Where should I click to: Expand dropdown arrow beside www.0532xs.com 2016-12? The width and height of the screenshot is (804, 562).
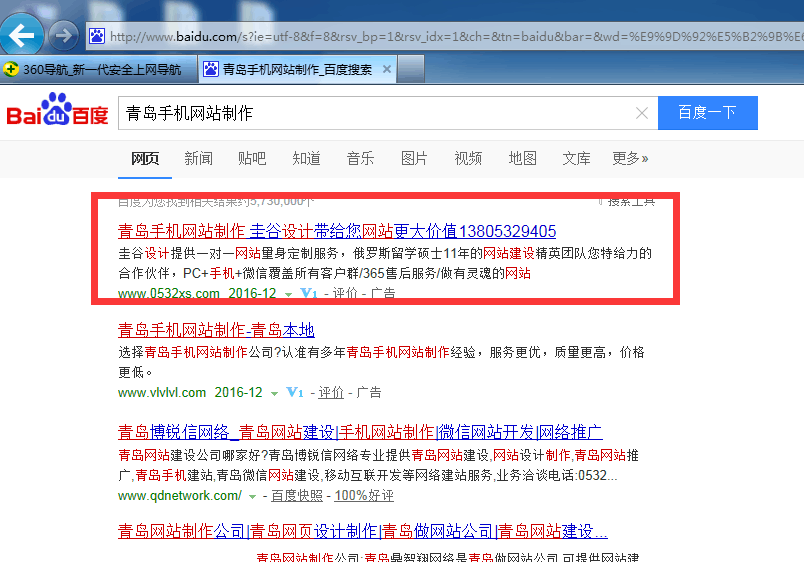point(288,295)
